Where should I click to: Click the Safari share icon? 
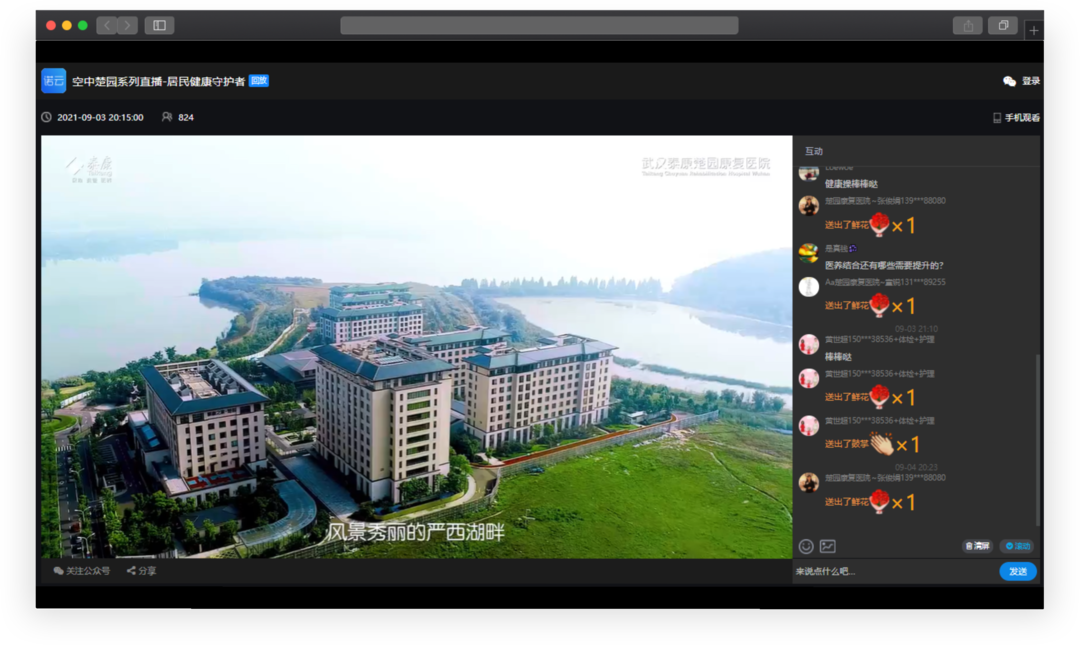coord(967,26)
